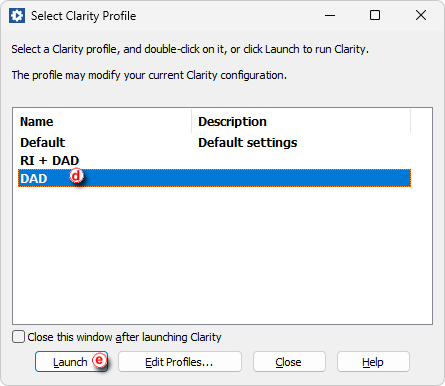Click the Clarity gear icon in title bar
445x386 pixels.
click(17, 16)
